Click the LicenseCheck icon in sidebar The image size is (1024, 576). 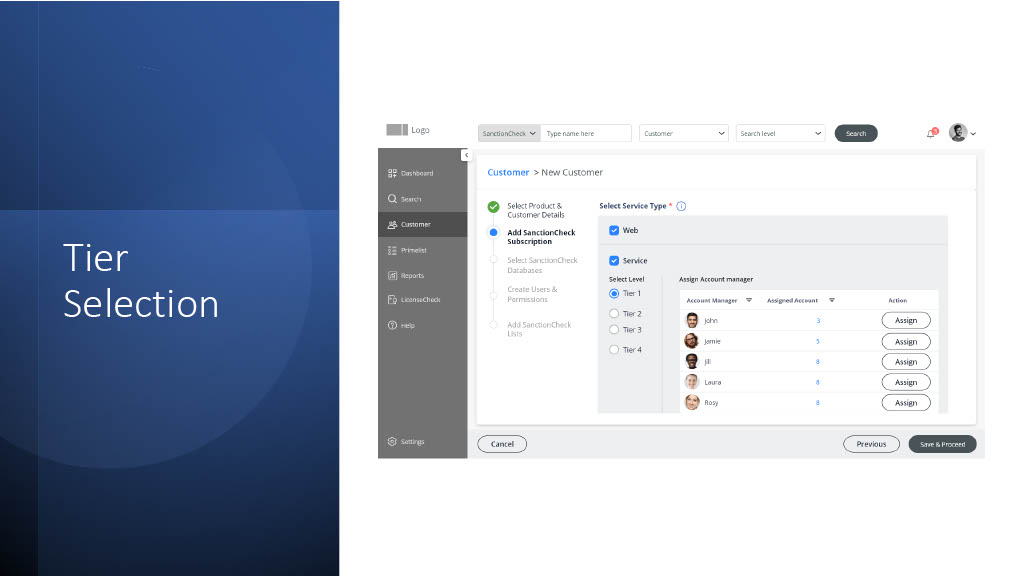(392, 300)
